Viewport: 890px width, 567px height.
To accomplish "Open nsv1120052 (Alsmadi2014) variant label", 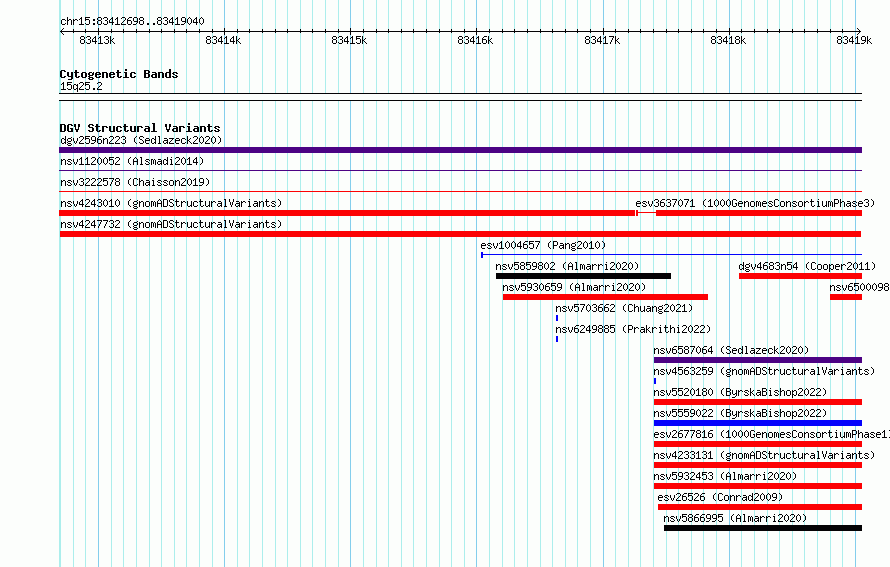I will pos(132,161).
